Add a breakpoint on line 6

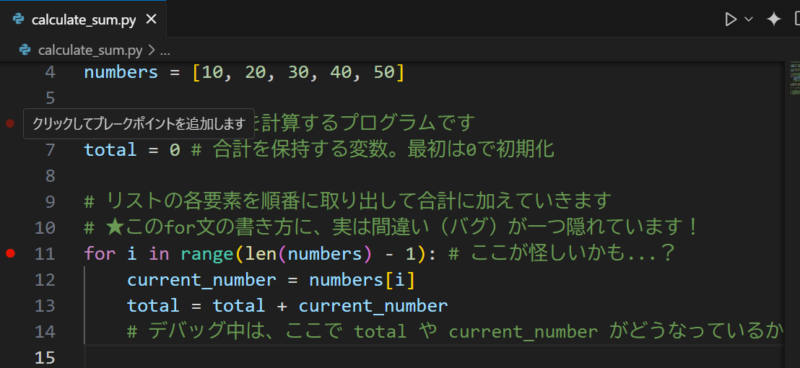pyautogui.click(x=10, y=123)
